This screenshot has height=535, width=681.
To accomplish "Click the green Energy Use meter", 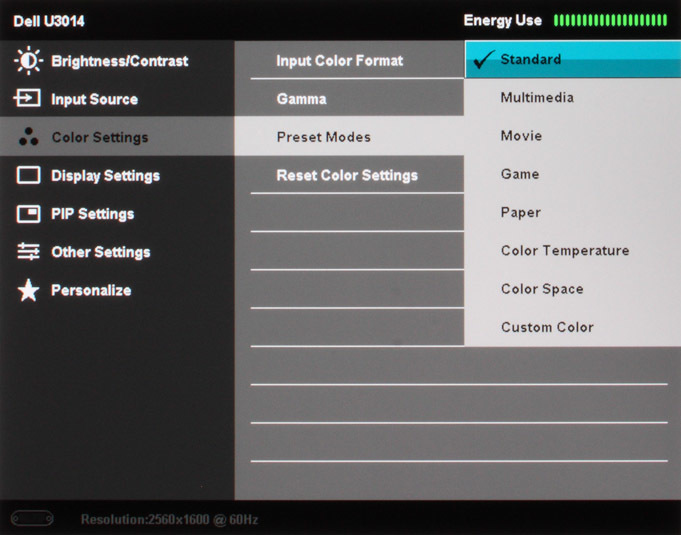I will [x=610, y=20].
